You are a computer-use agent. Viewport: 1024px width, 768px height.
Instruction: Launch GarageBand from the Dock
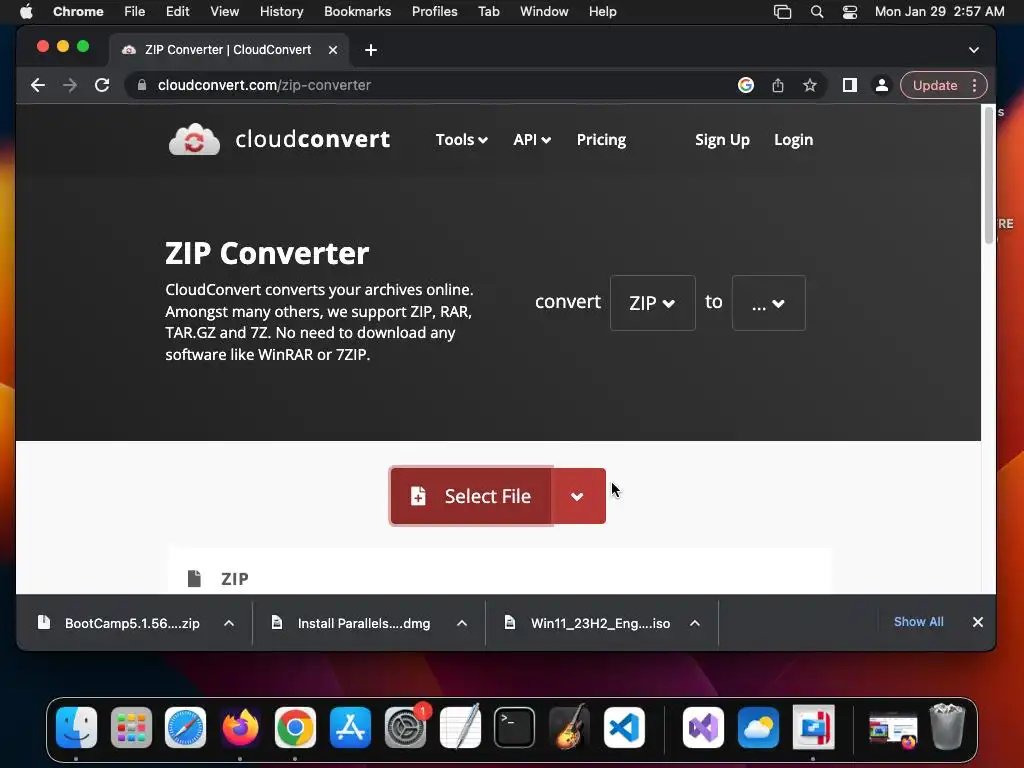click(569, 727)
